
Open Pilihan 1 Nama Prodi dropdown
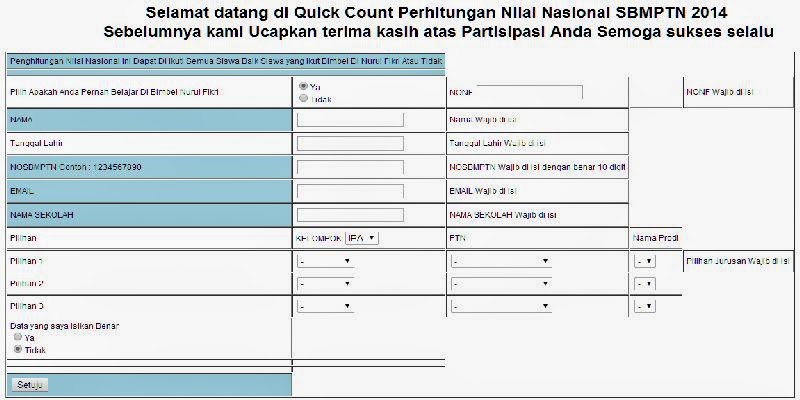(645, 261)
